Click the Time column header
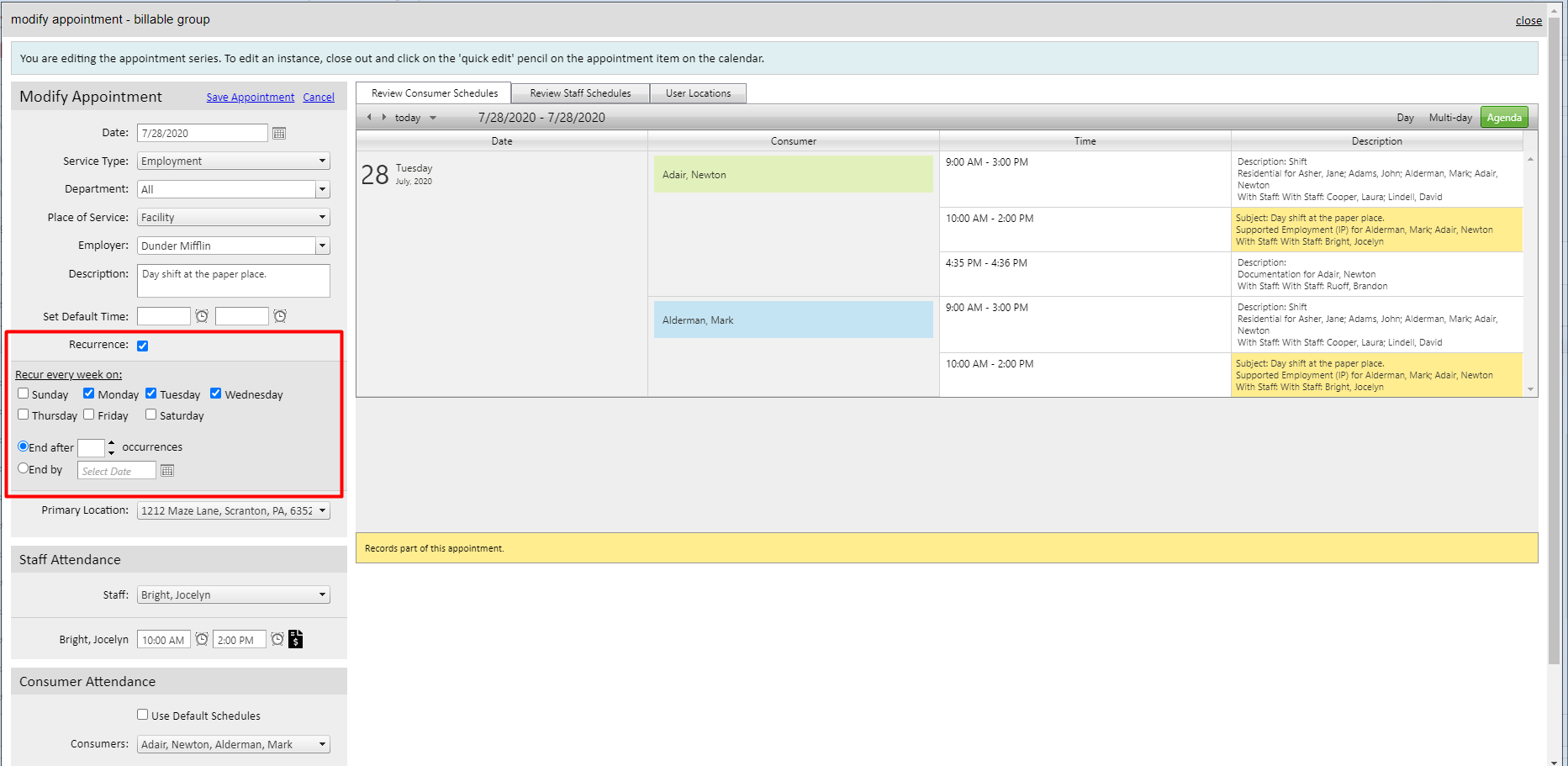1568x766 pixels. click(1085, 141)
